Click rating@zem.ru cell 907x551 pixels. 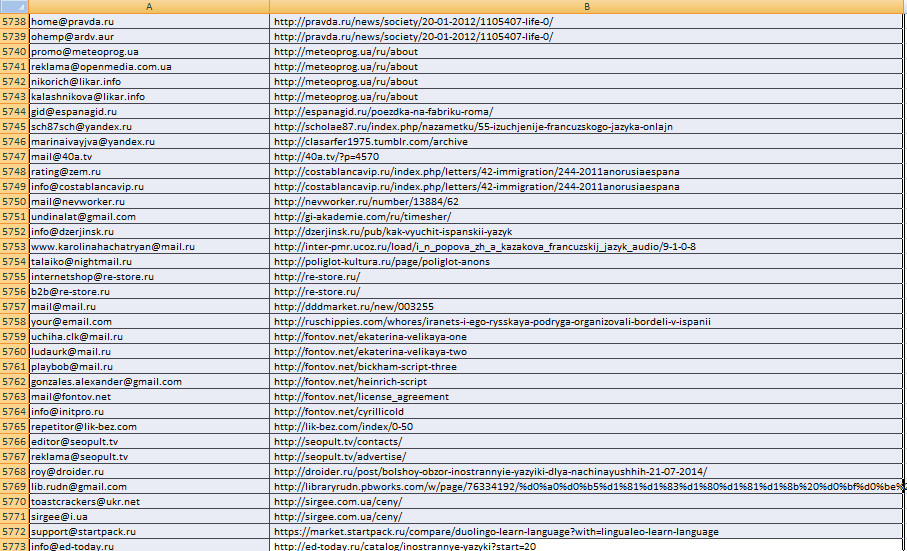tap(149, 172)
